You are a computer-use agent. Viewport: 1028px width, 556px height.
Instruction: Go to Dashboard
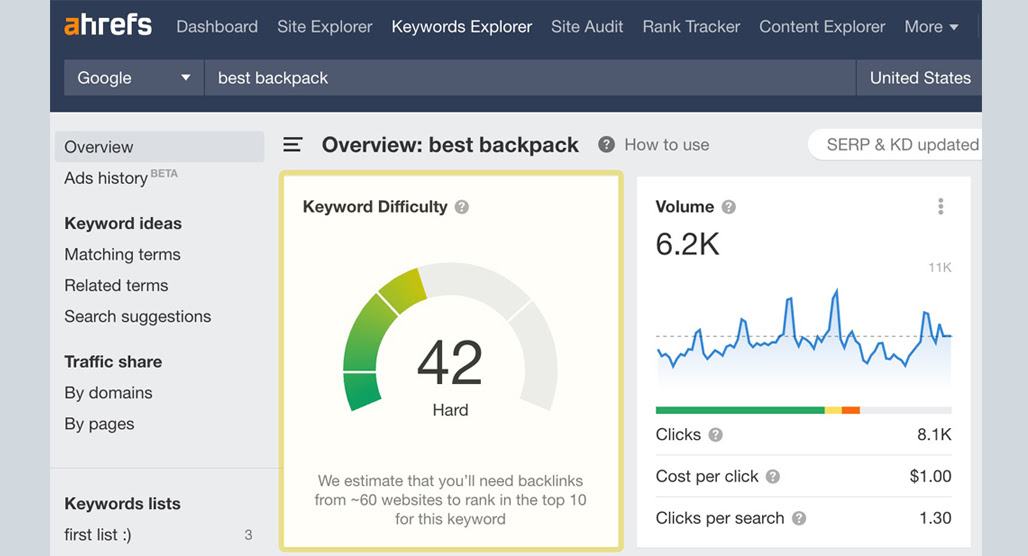(x=217, y=27)
